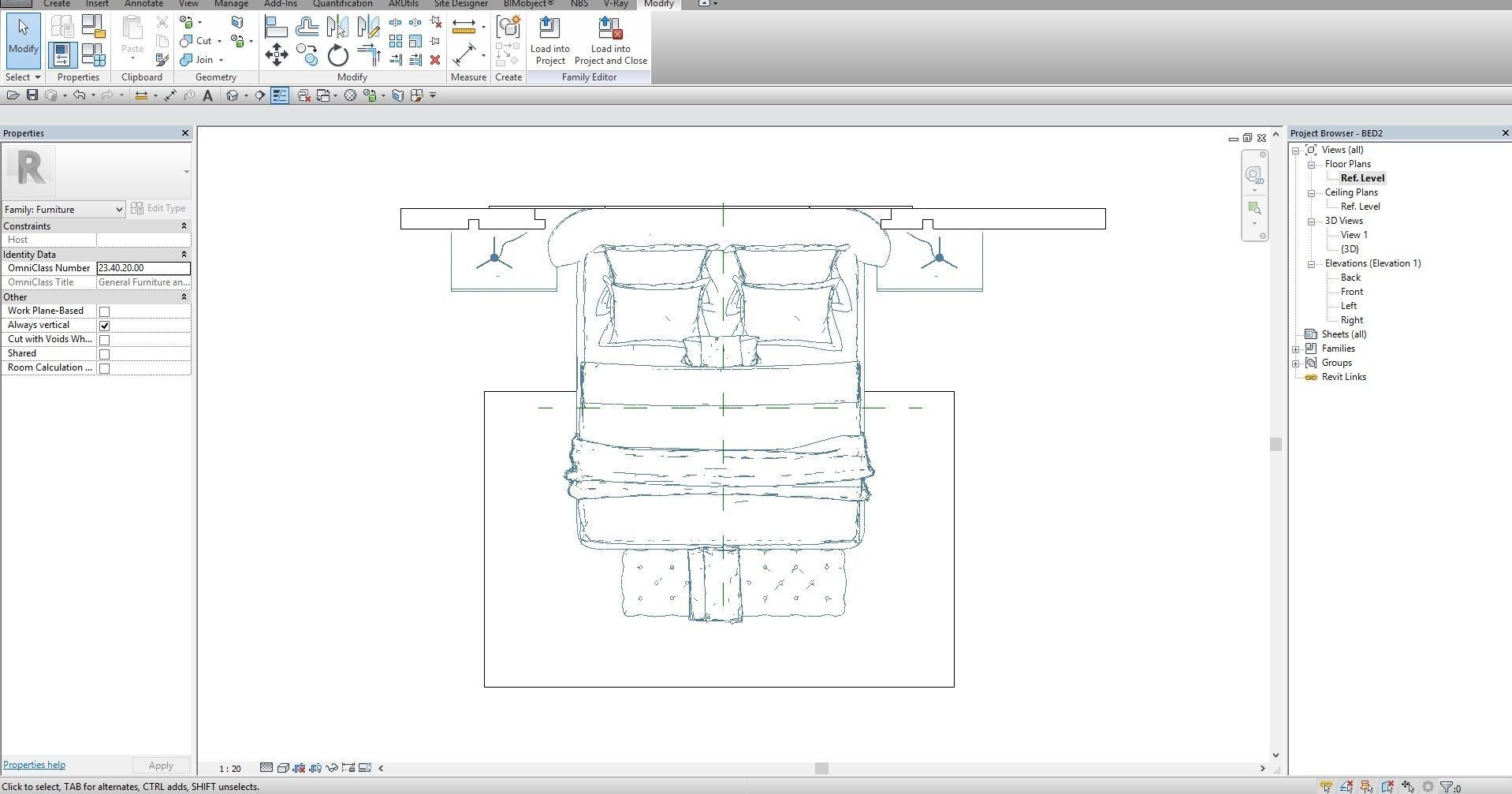The height and width of the screenshot is (794, 1512).
Task: Click the red Delete X icon
Action: tap(435, 60)
